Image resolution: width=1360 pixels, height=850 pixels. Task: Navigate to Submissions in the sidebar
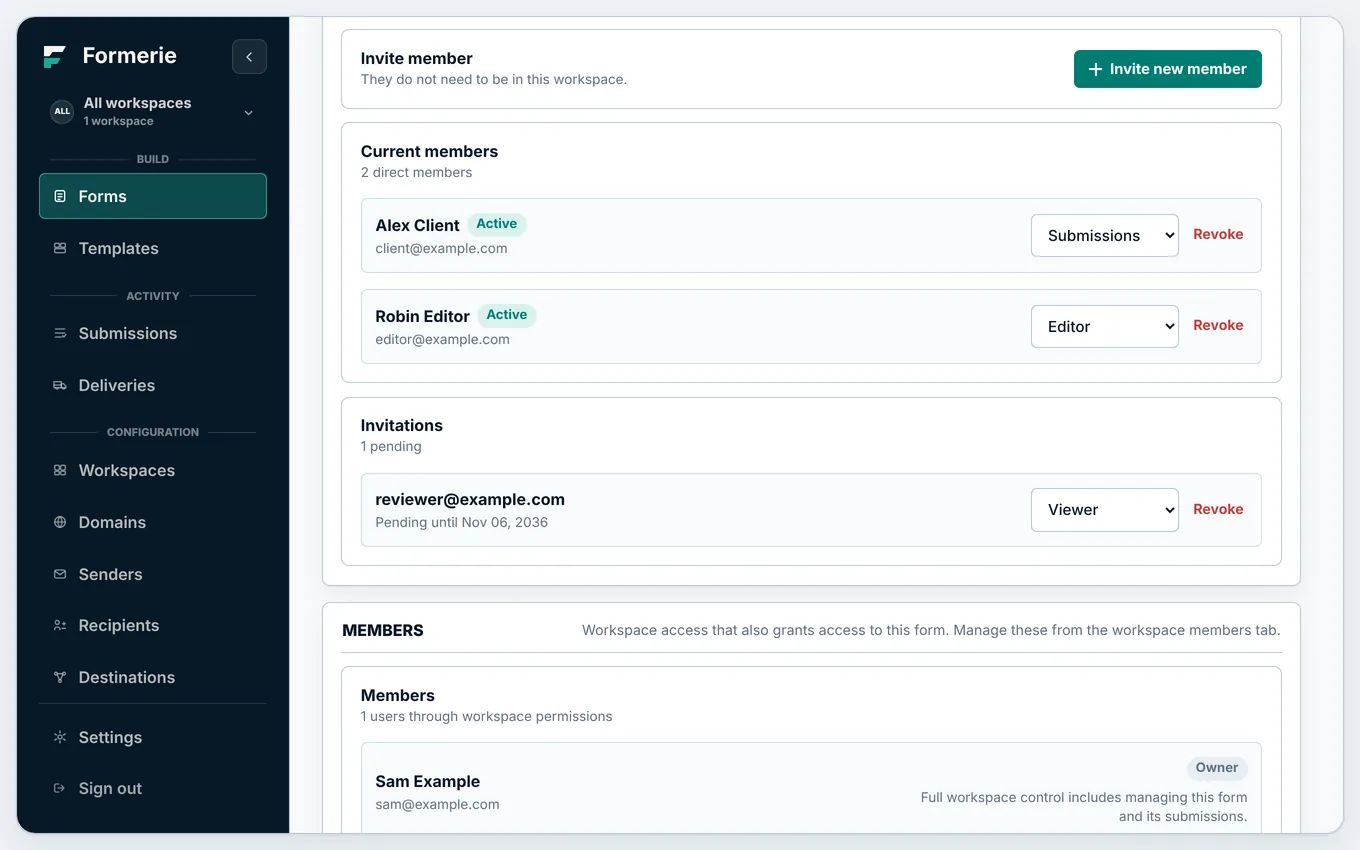[x=153, y=333]
